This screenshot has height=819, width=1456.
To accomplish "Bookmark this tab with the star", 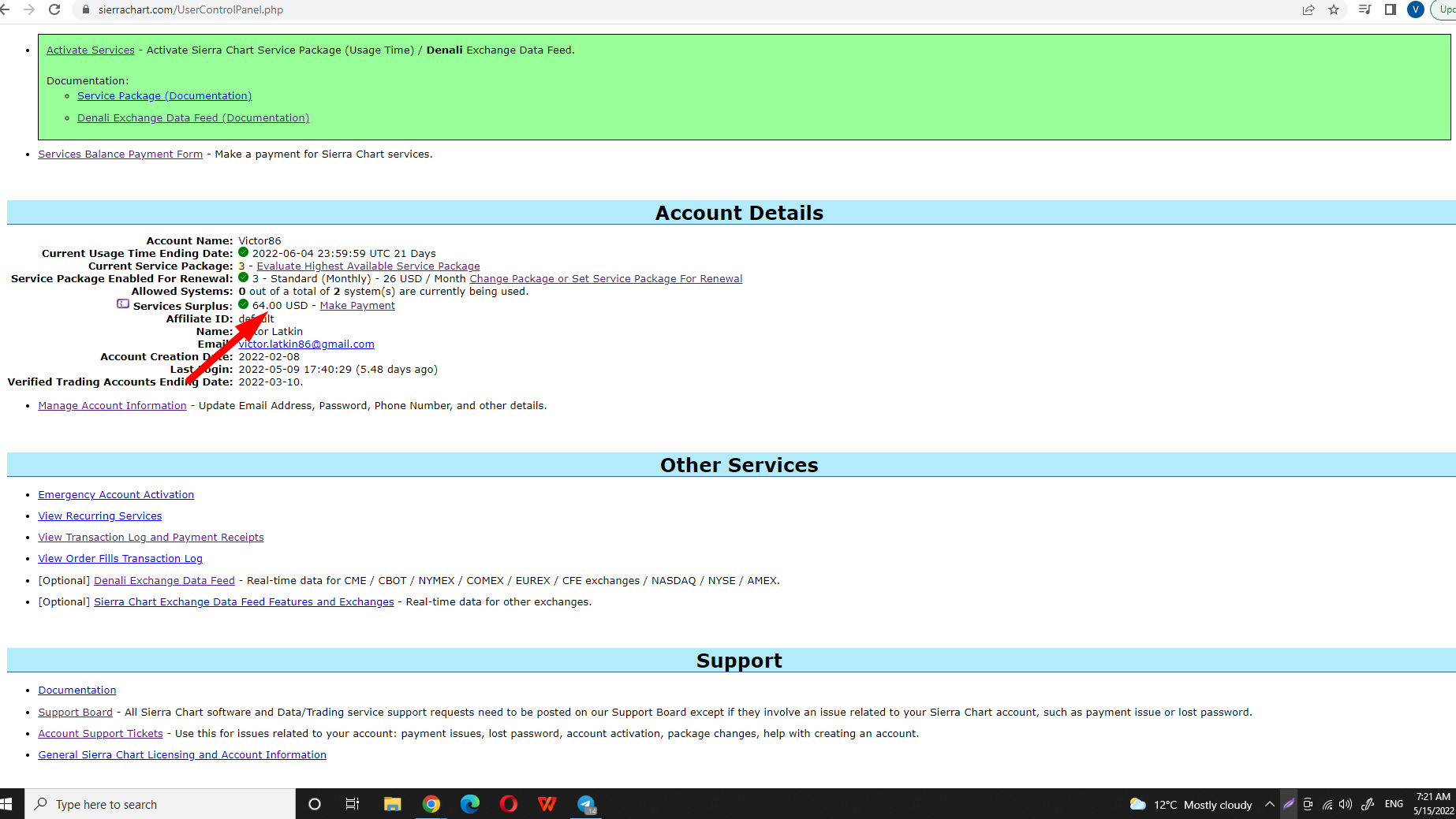I will point(1334,9).
